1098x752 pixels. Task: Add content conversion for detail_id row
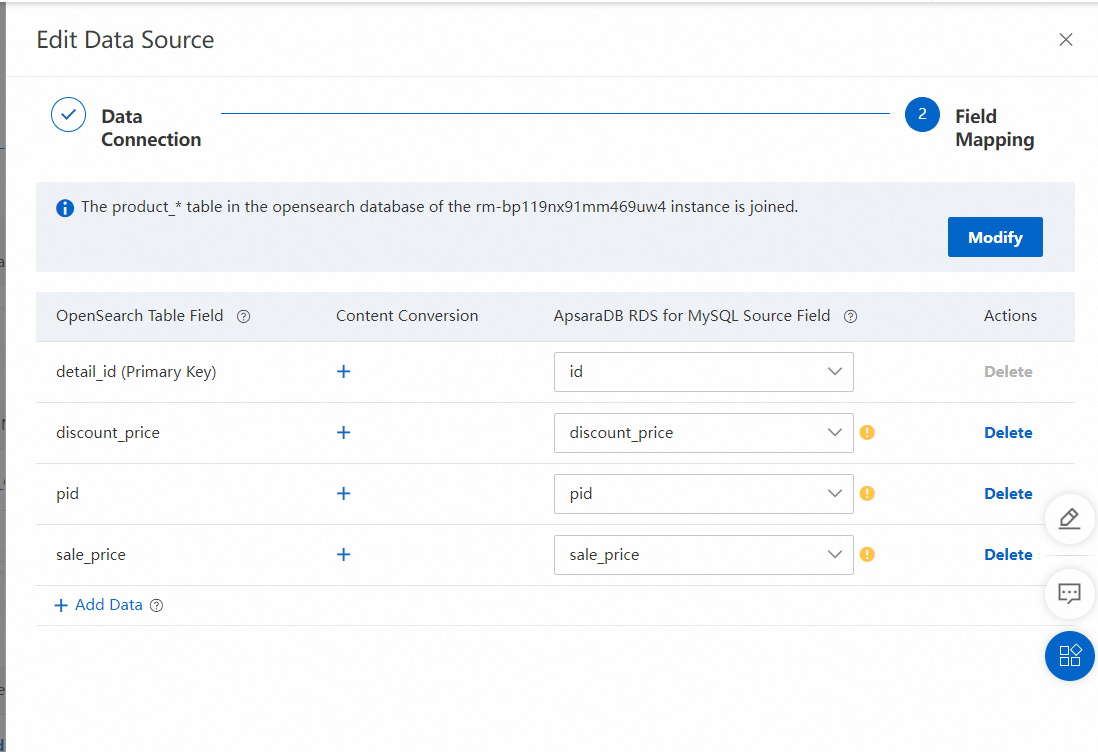(x=343, y=372)
